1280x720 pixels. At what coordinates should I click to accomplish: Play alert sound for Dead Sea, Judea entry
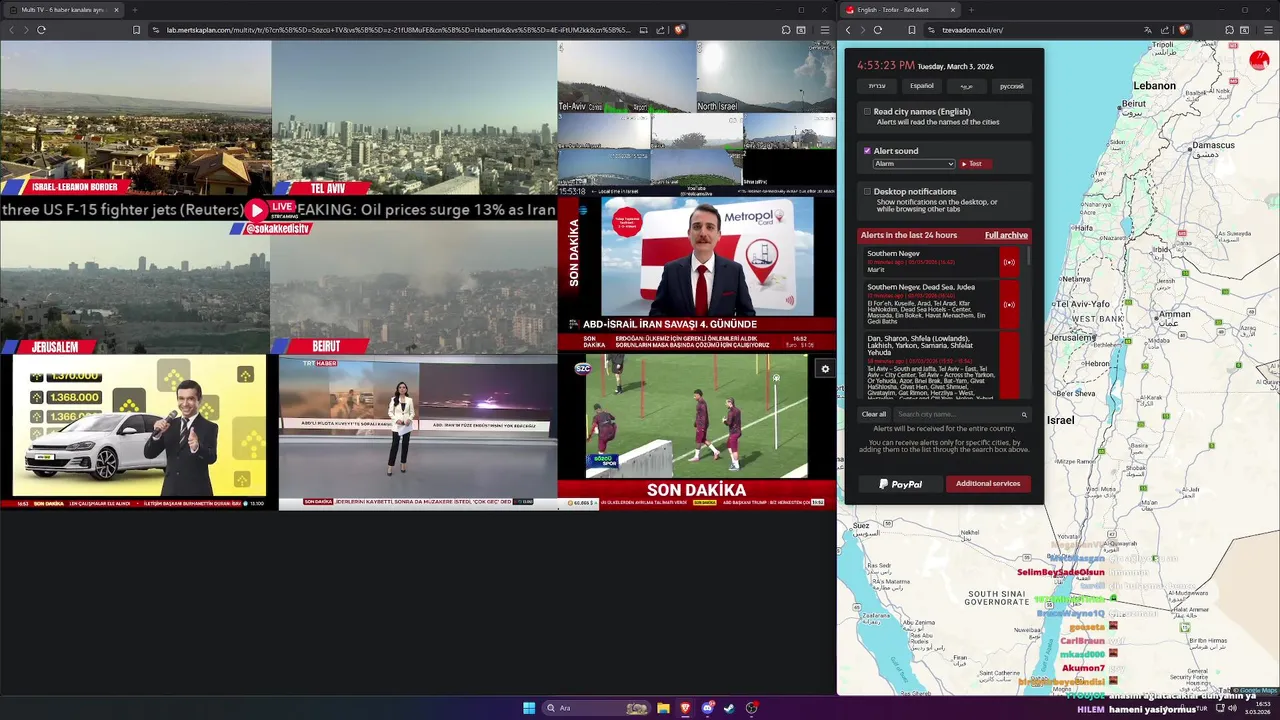click(1009, 305)
